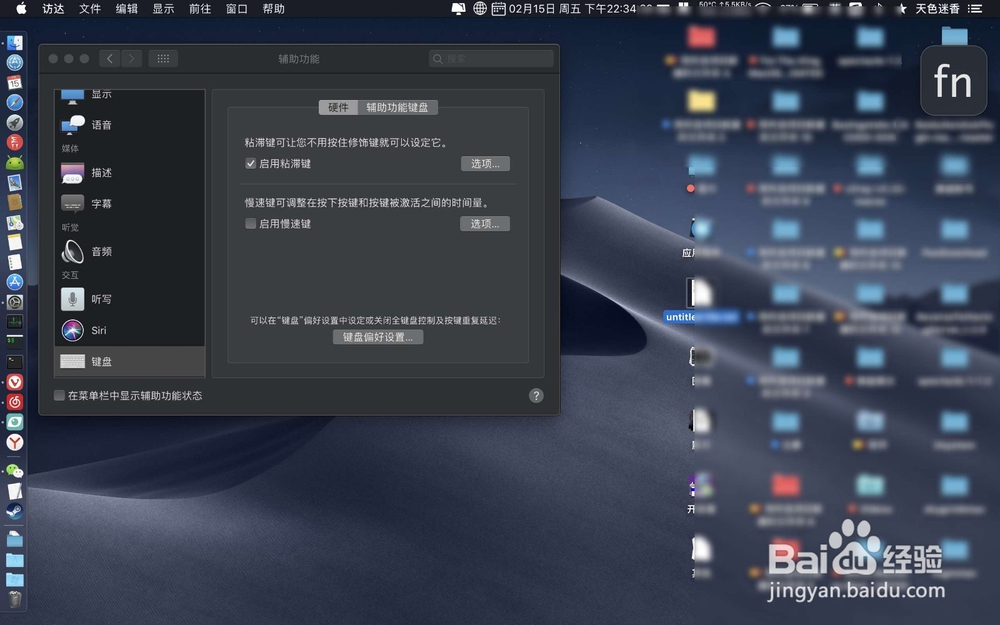The height and width of the screenshot is (625, 1000).
Task: Launch Yandex browser from the Dock
Action: pos(15,442)
